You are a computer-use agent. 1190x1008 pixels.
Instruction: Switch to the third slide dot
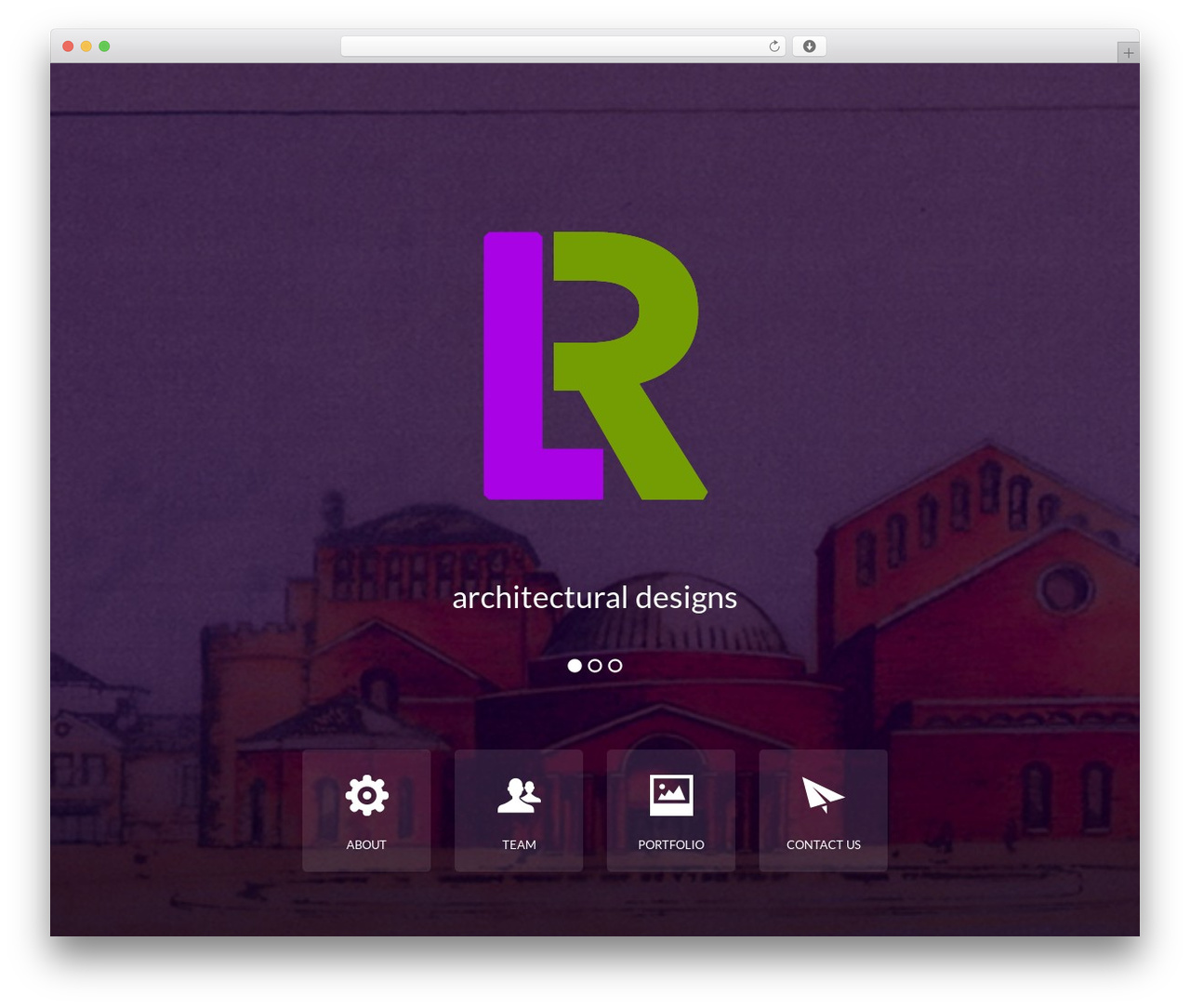615,666
